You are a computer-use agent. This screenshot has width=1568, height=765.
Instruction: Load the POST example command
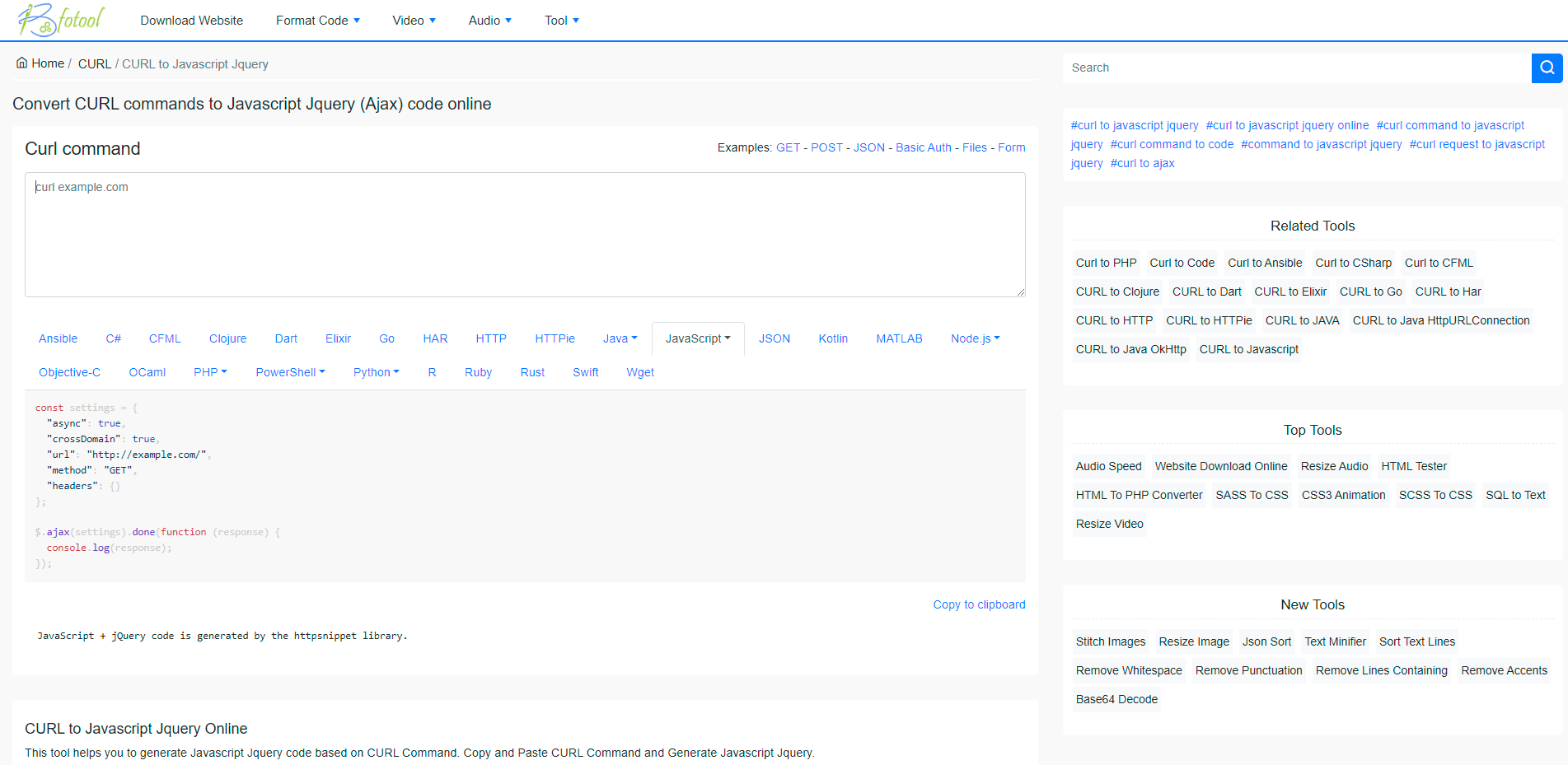pos(826,147)
